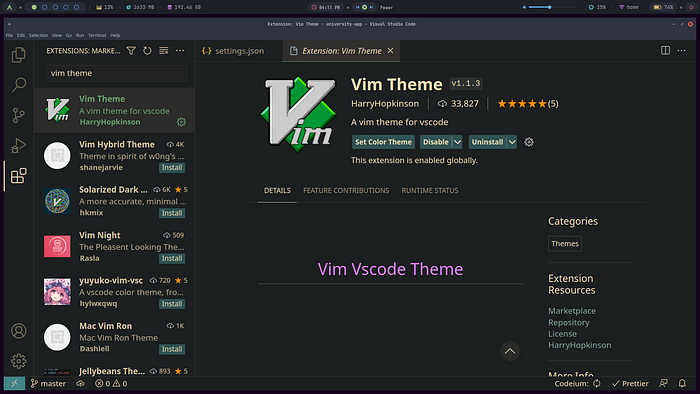Open the Accounts menu icon

18,331
